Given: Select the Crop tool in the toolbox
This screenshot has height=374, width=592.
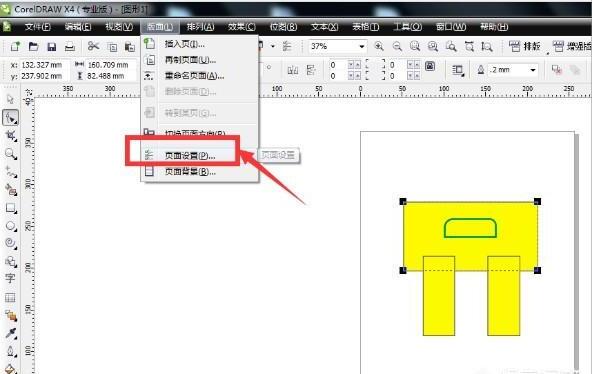Looking at the screenshot, I should (11, 136).
